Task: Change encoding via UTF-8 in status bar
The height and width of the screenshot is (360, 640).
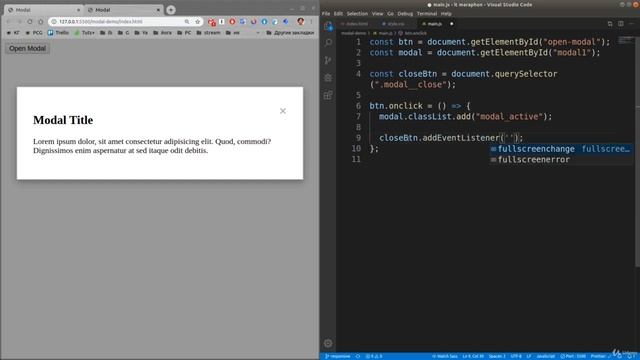Action: click(516, 356)
